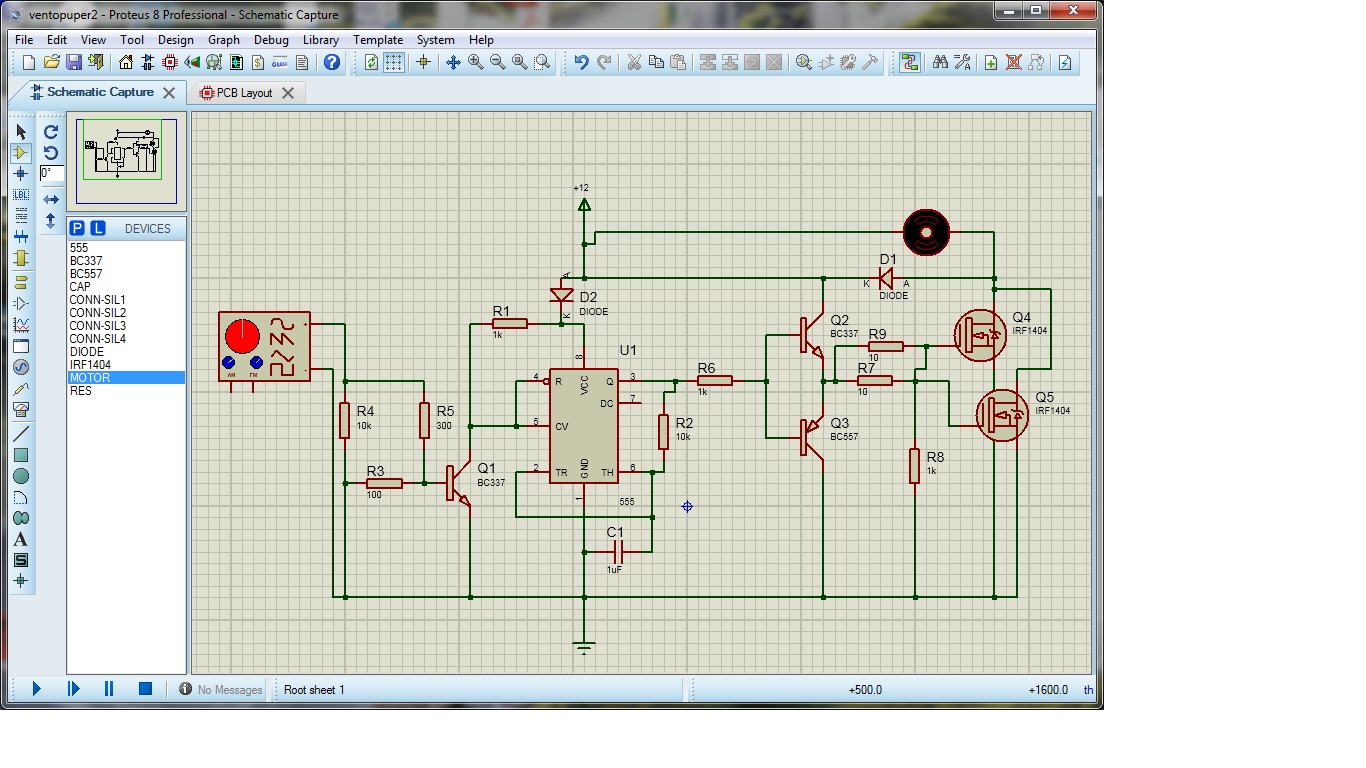Image resolution: width=1366 pixels, height=768 pixels.
Task: Open the Search and tag binoculars tool
Action: (940, 62)
